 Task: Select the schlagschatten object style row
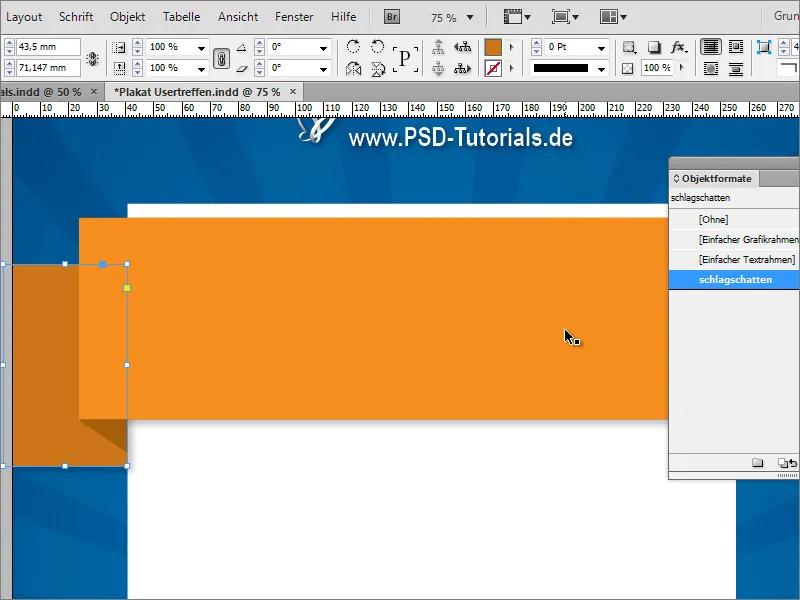tap(734, 280)
